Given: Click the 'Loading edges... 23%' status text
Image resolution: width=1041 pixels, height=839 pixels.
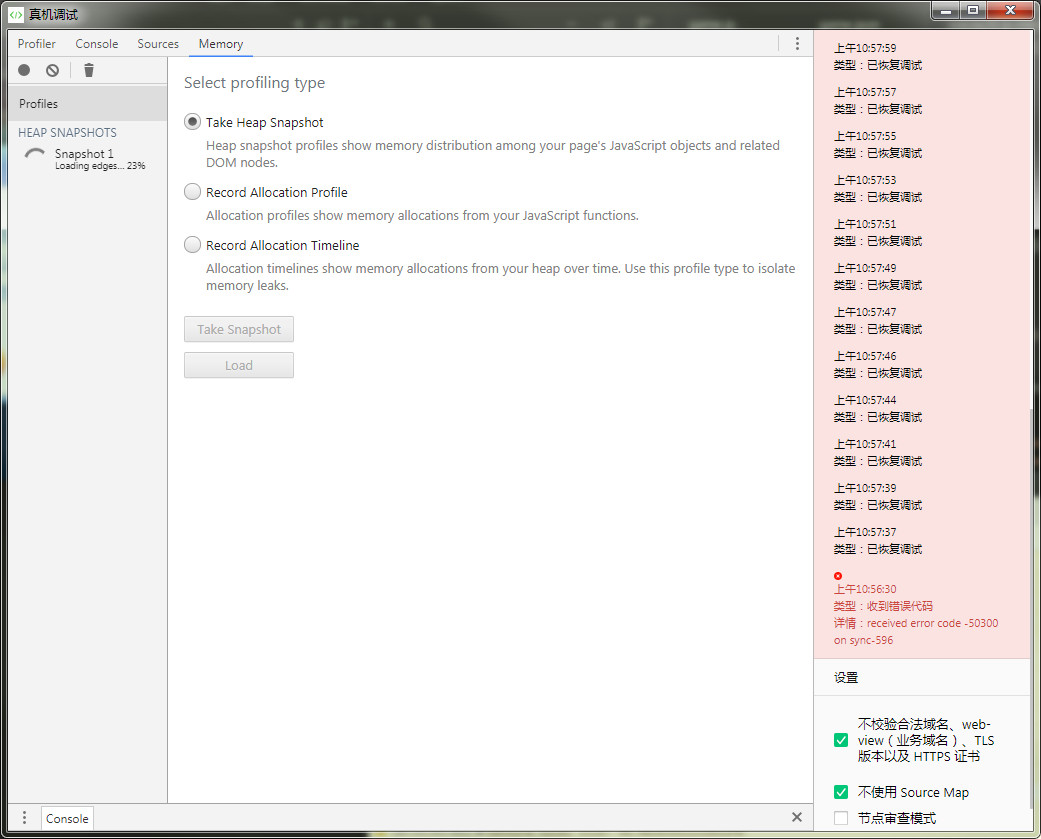Looking at the screenshot, I should pyautogui.click(x=100, y=166).
